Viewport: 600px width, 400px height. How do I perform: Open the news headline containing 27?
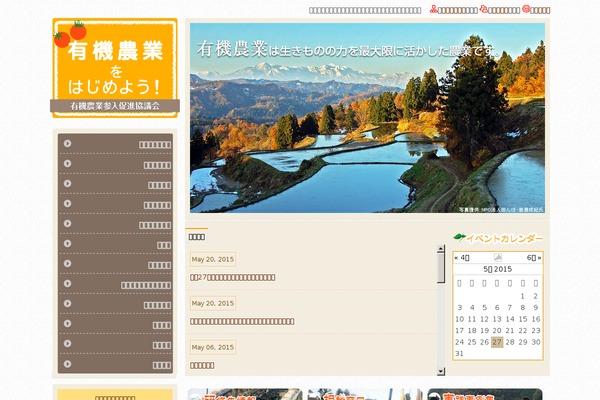click(233, 277)
